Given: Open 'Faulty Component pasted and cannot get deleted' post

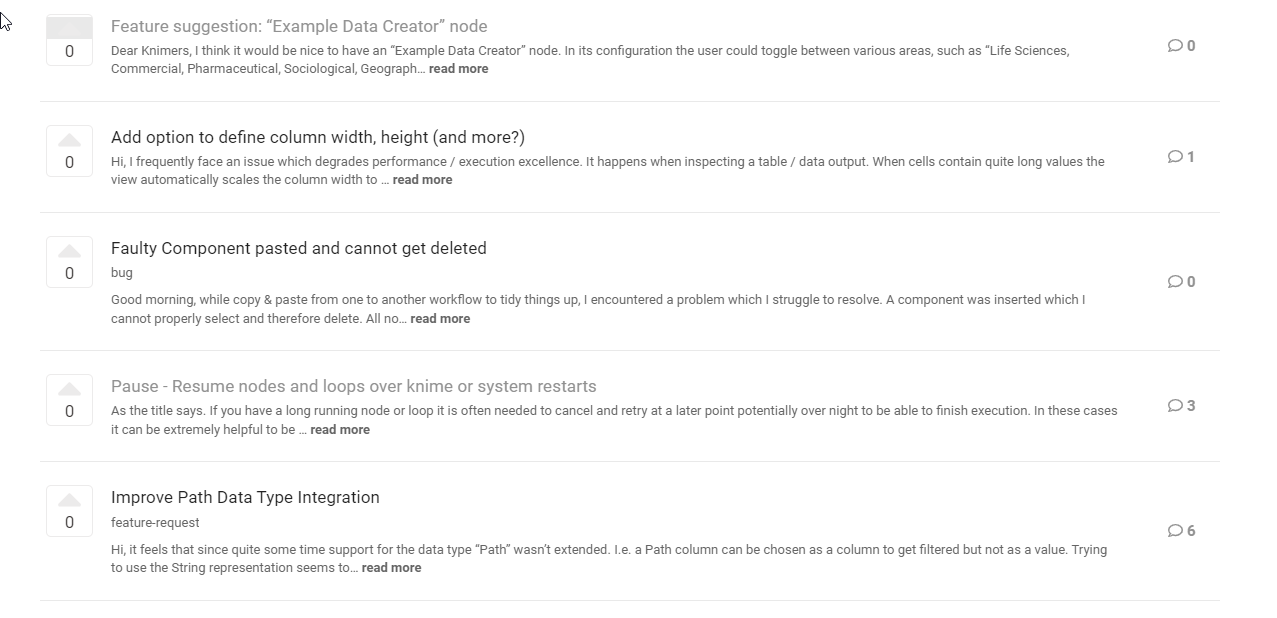Looking at the screenshot, I should [x=299, y=248].
